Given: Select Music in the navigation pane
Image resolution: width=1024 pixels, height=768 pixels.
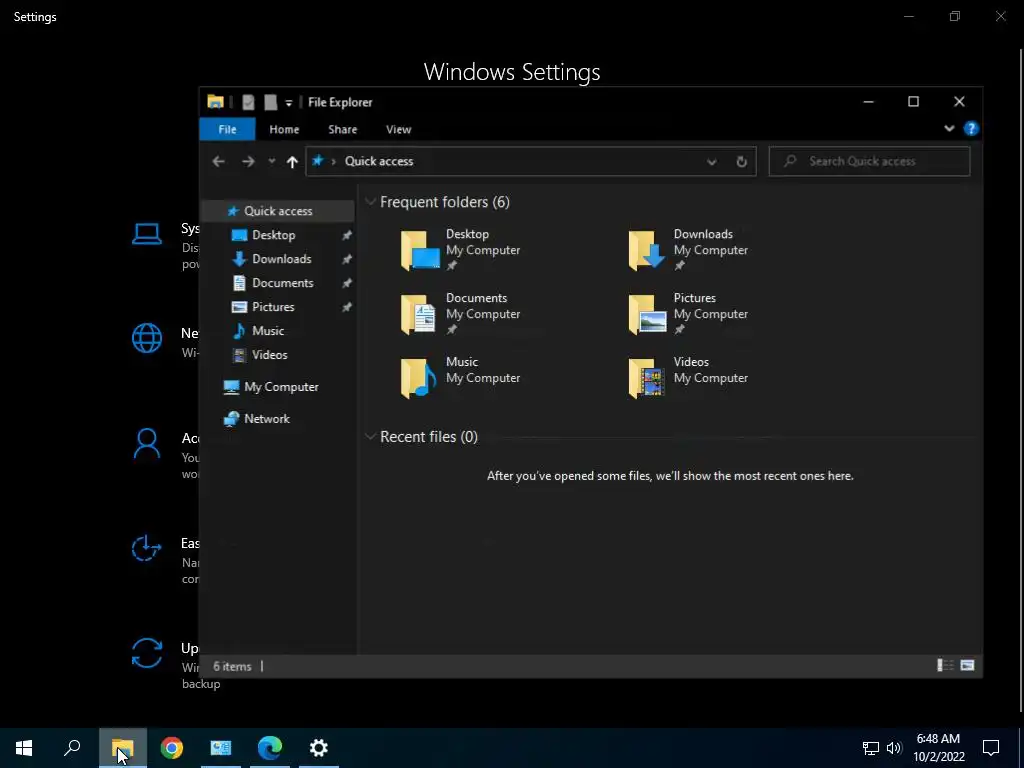Looking at the screenshot, I should [x=268, y=330].
